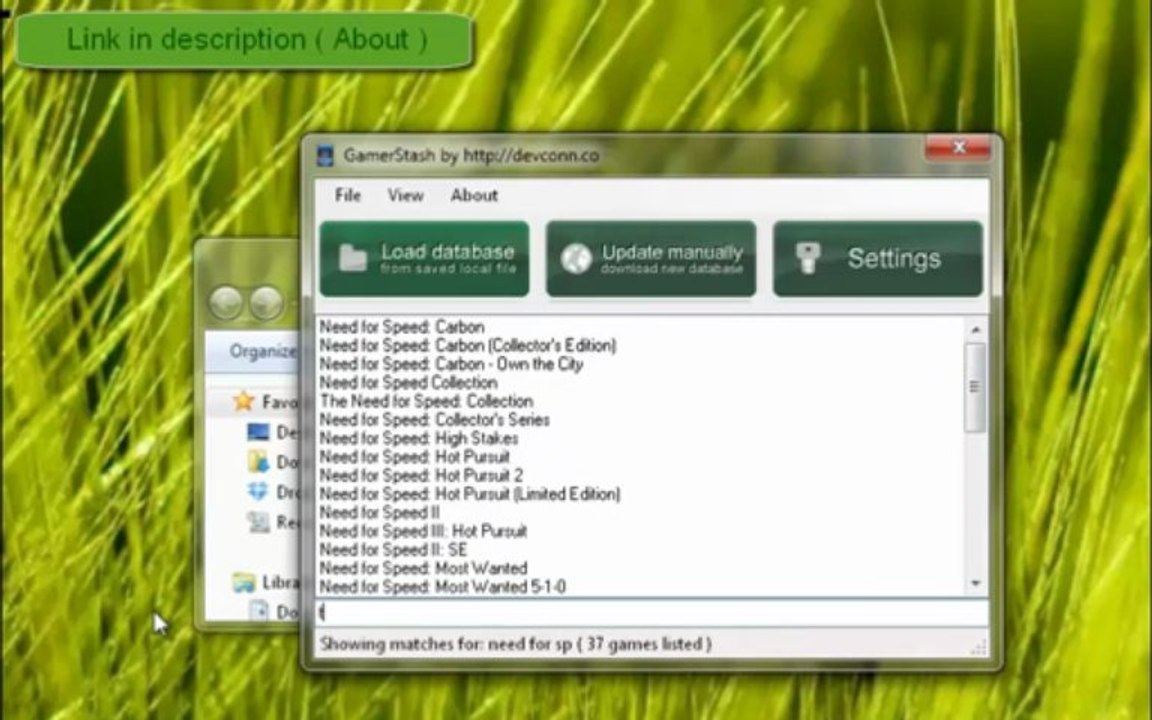Open the About menu in GamerStash
This screenshot has width=1152, height=720.
pos(474,195)
